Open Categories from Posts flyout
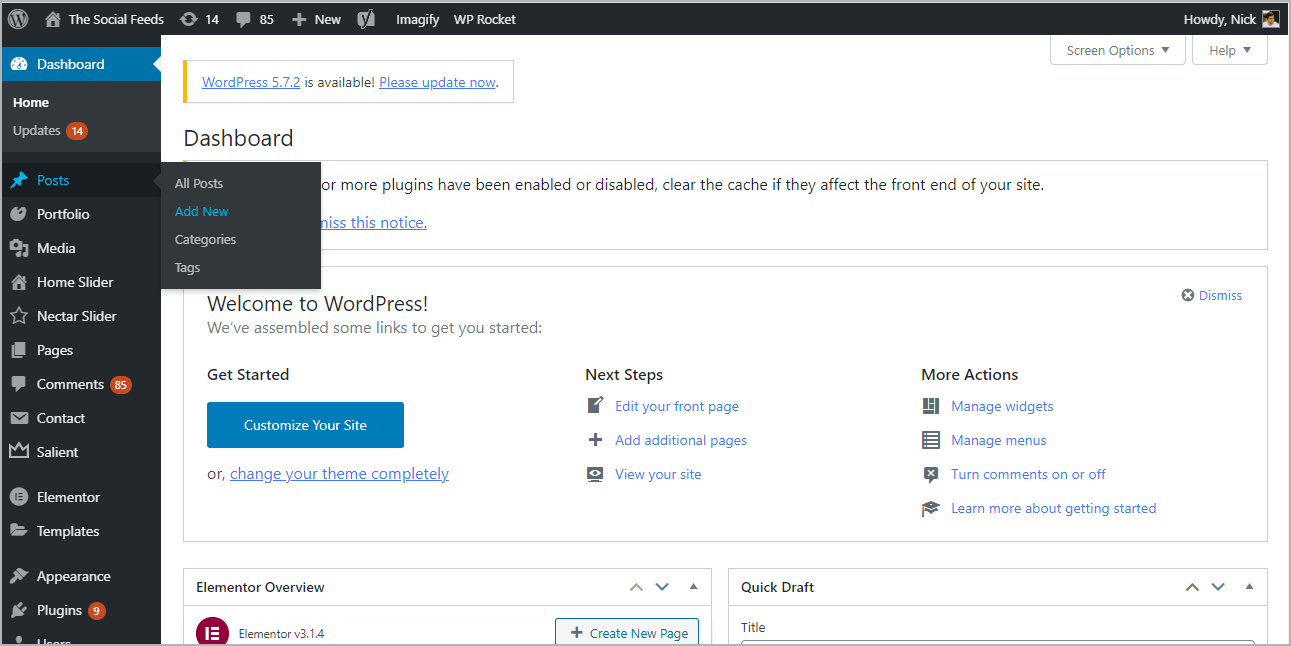This screenshot has width=1291, height=646. pyautogui.click(x=205, y=239)
